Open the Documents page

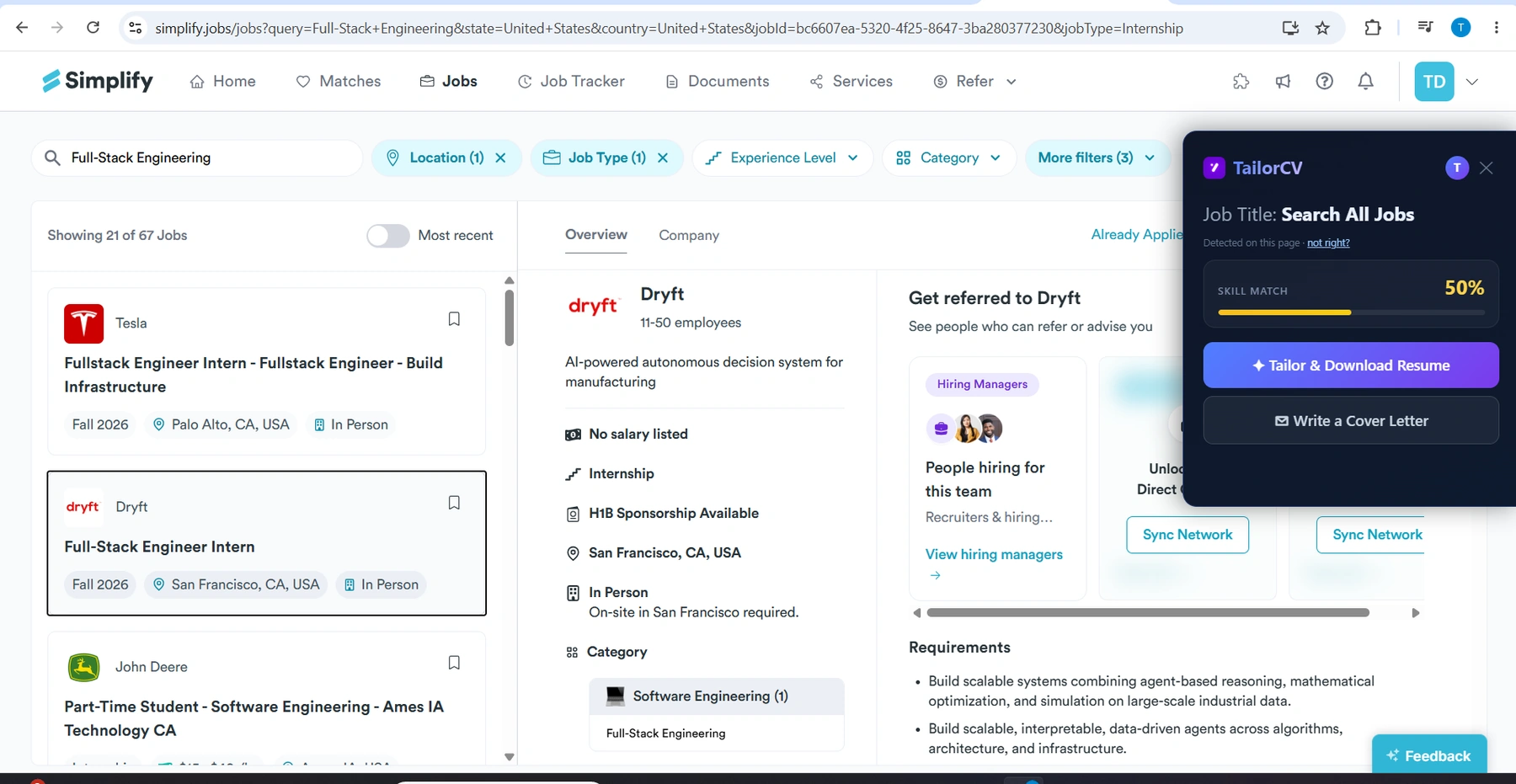pos(718,82)
